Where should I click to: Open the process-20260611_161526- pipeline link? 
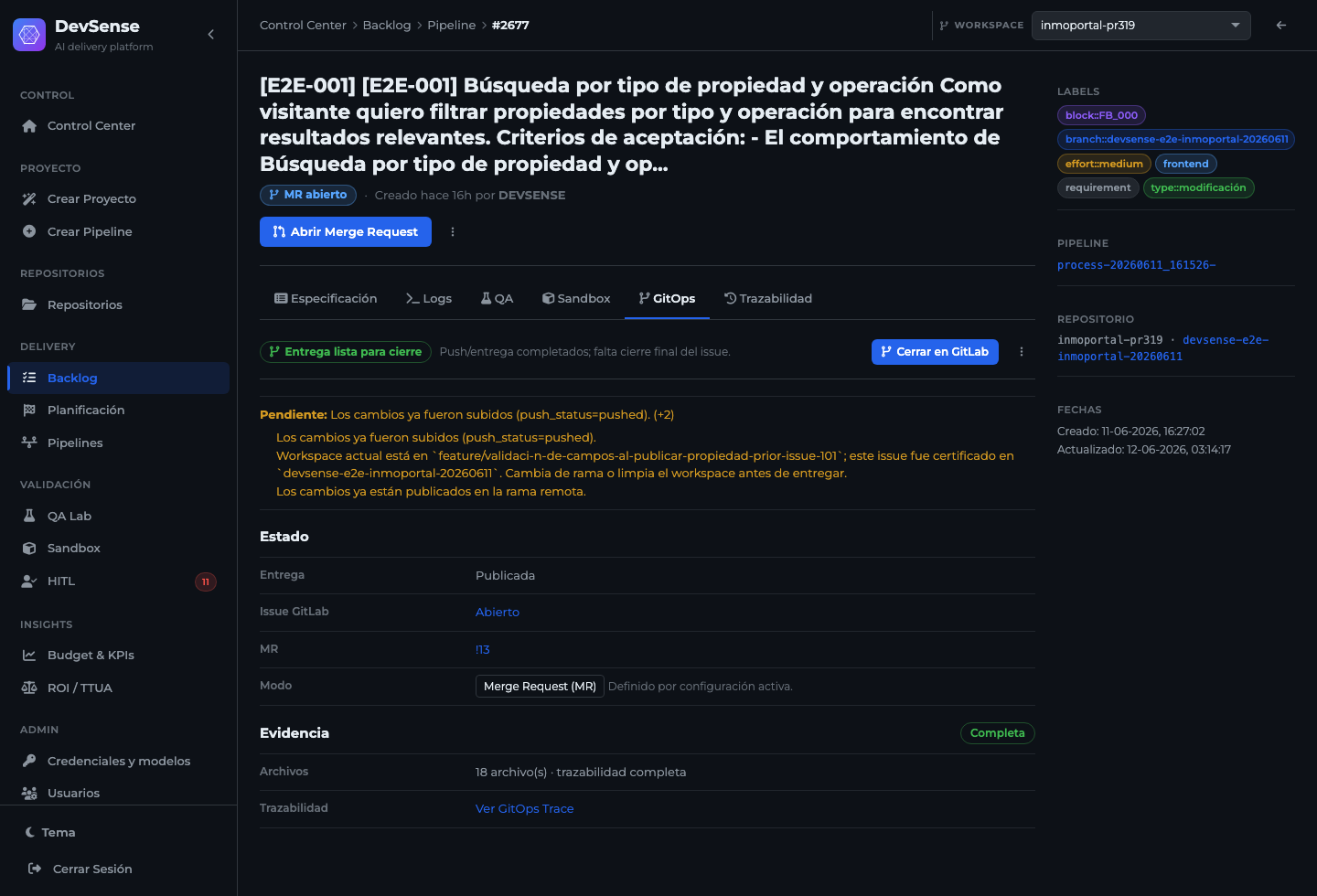1136,265
